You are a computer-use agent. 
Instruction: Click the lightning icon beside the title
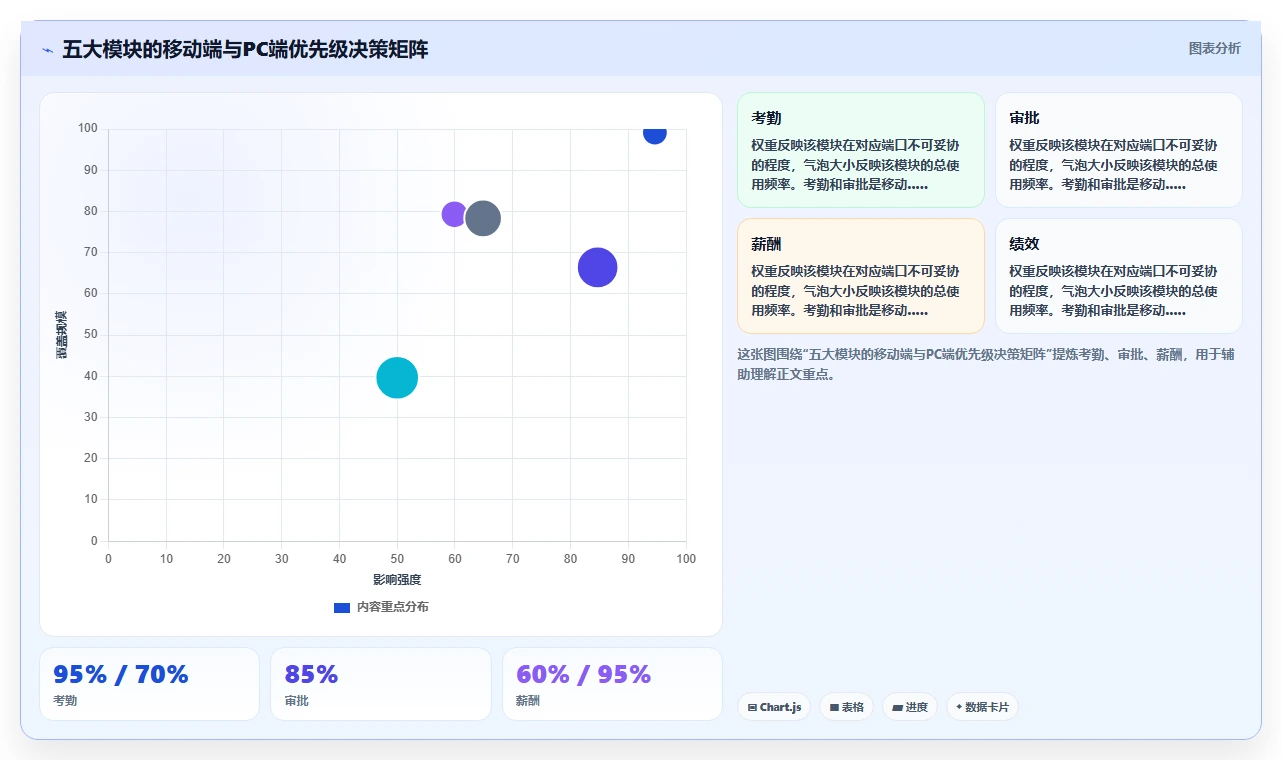[47, 50]
